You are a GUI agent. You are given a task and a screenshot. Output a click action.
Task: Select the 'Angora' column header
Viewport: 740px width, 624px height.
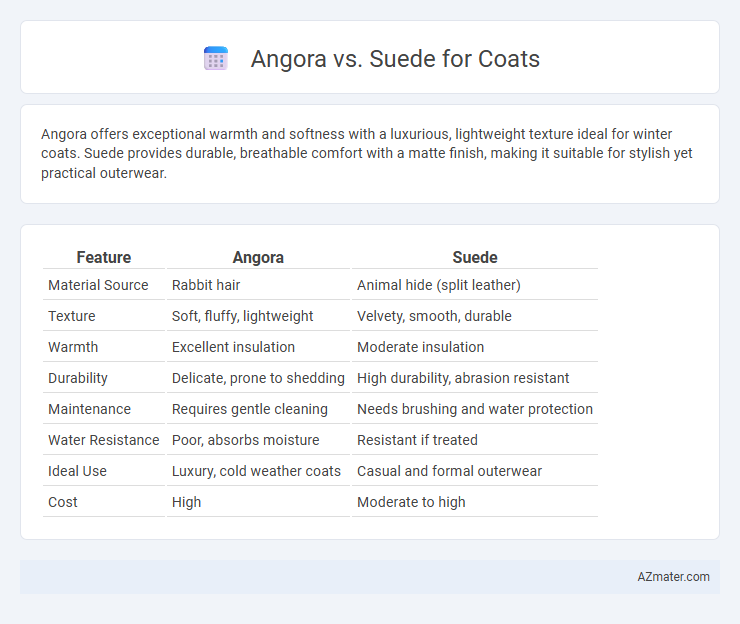[x=258, y=257]
